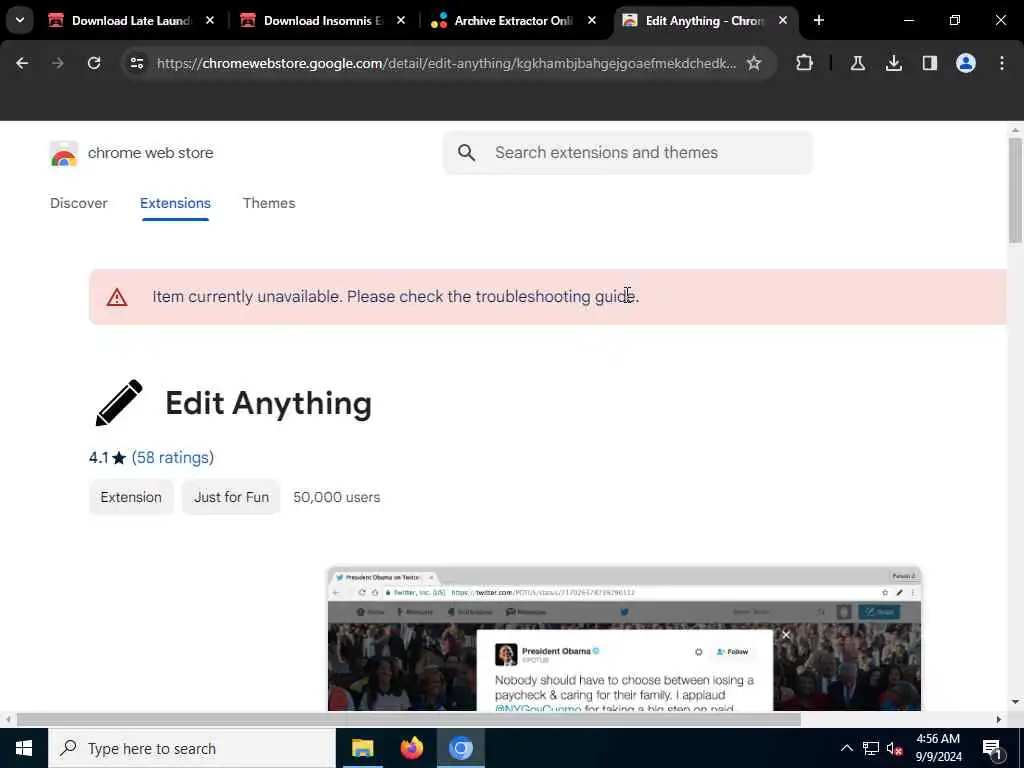
Task: Toggle the side panel icon
Action: click(x=930, y=63)
